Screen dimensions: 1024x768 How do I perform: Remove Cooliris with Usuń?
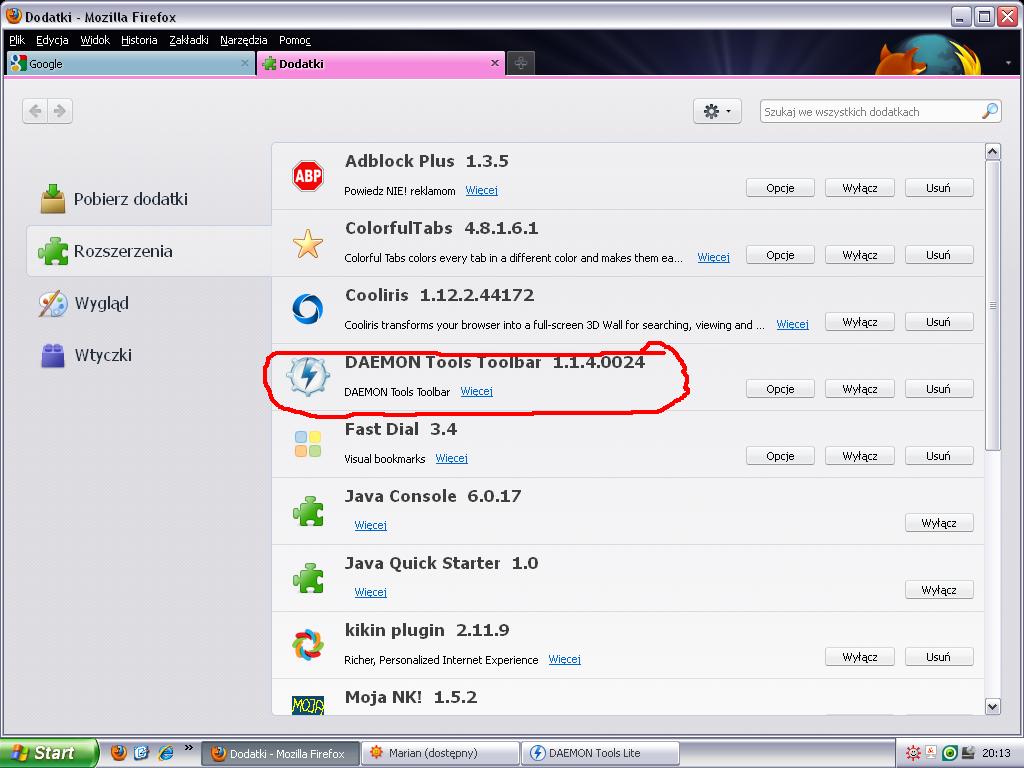(939, 322)
